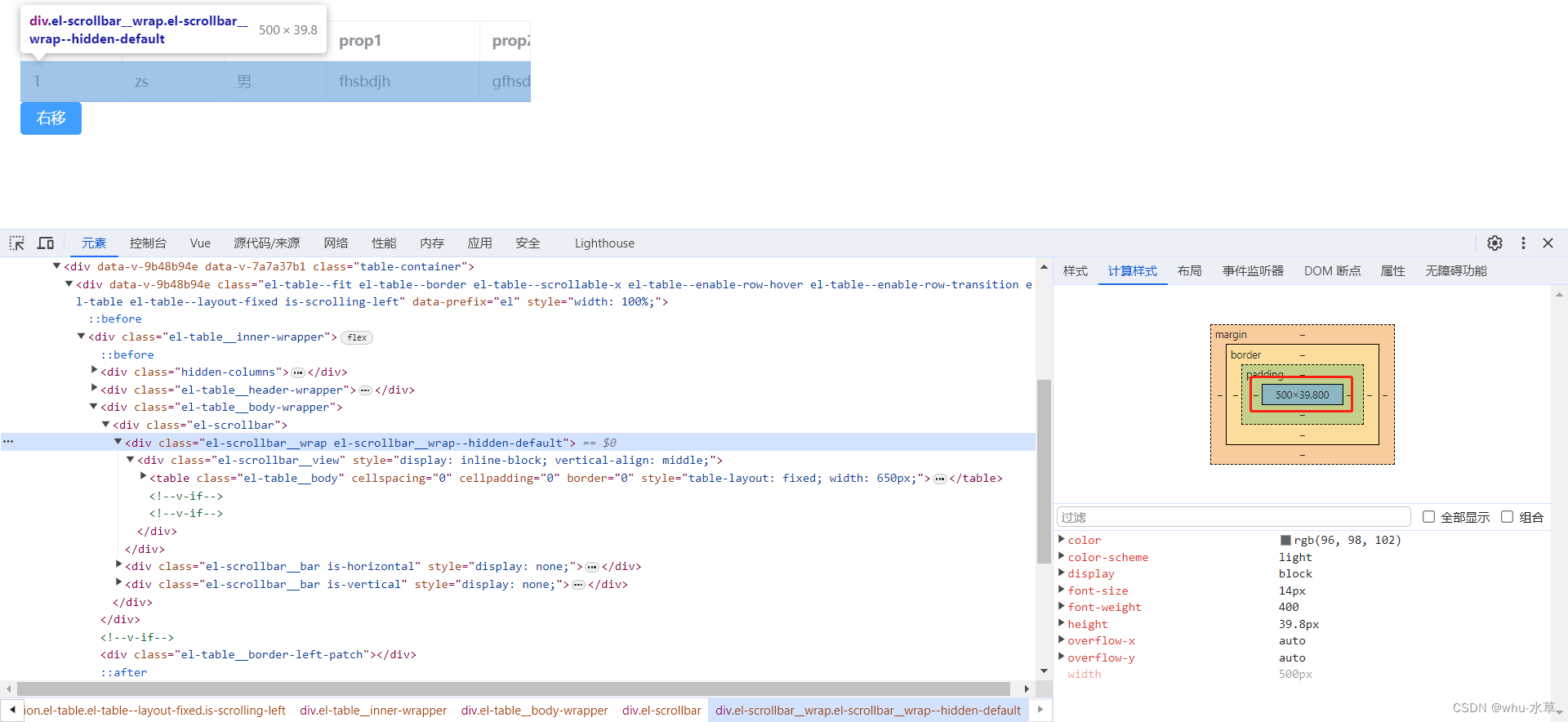
Task: Click the DOM tree horizontal scrollbar
Action: point(513,689)
